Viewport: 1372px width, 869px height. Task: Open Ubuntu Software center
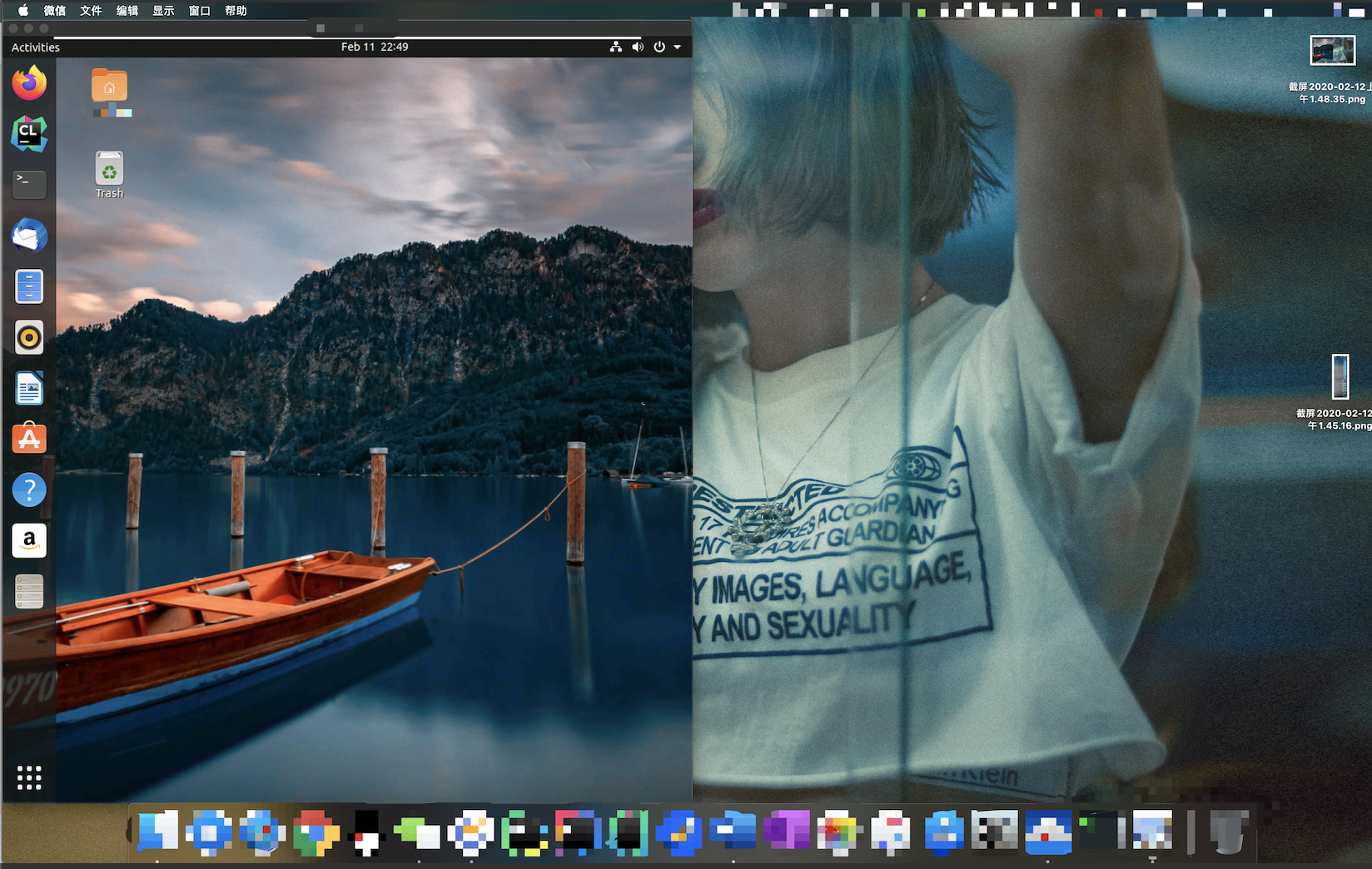(29, 439)
